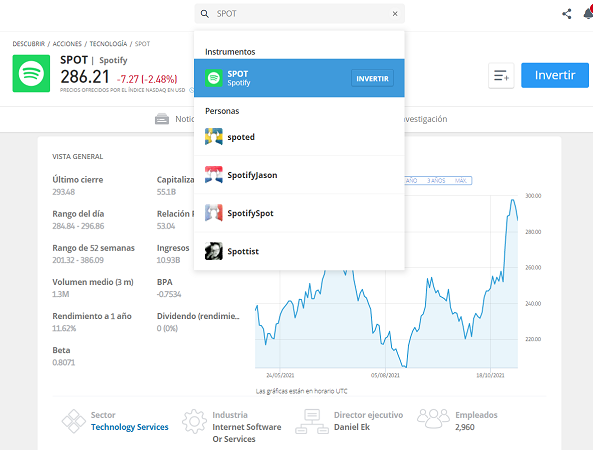Go to DESCUBRIR breadcrumb

pyautogui.click(x=29, y=44)
